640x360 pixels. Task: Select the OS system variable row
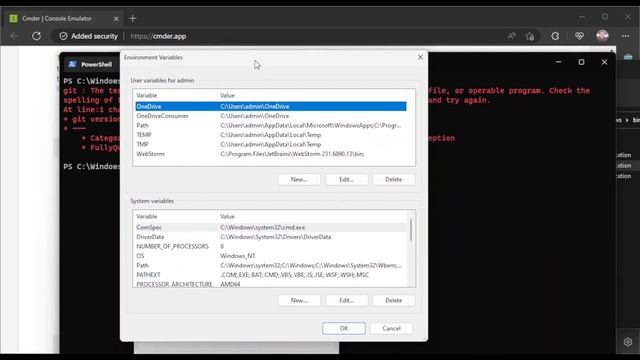point(271,256)
